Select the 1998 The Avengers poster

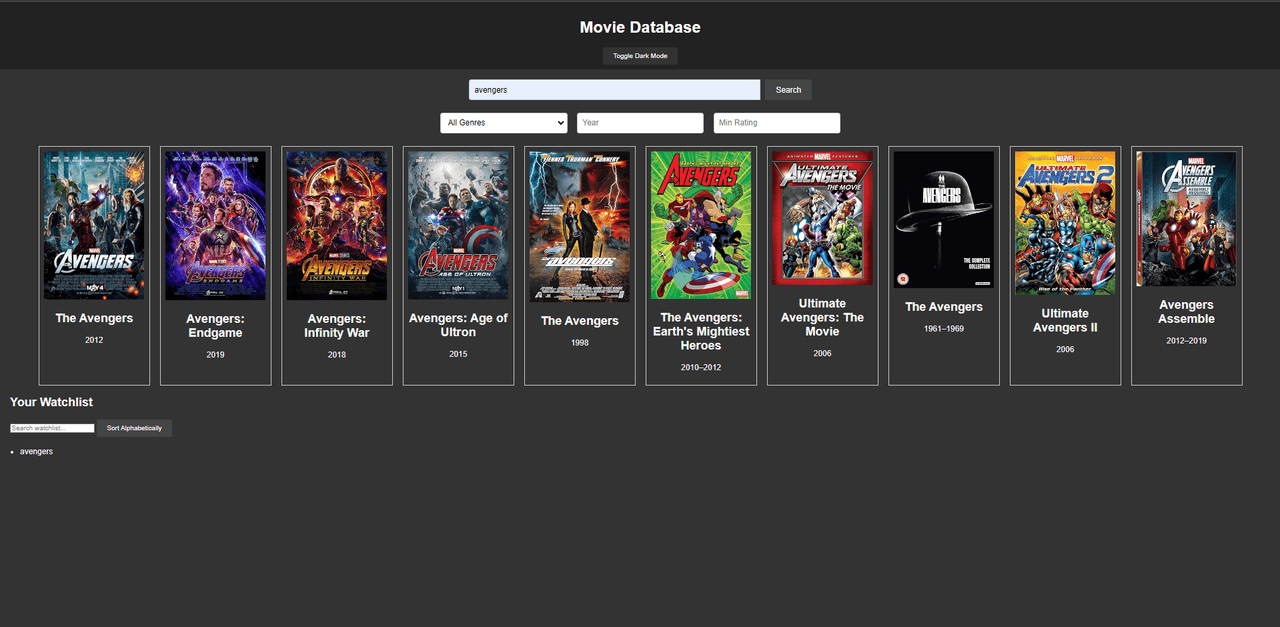coord(580,226)
